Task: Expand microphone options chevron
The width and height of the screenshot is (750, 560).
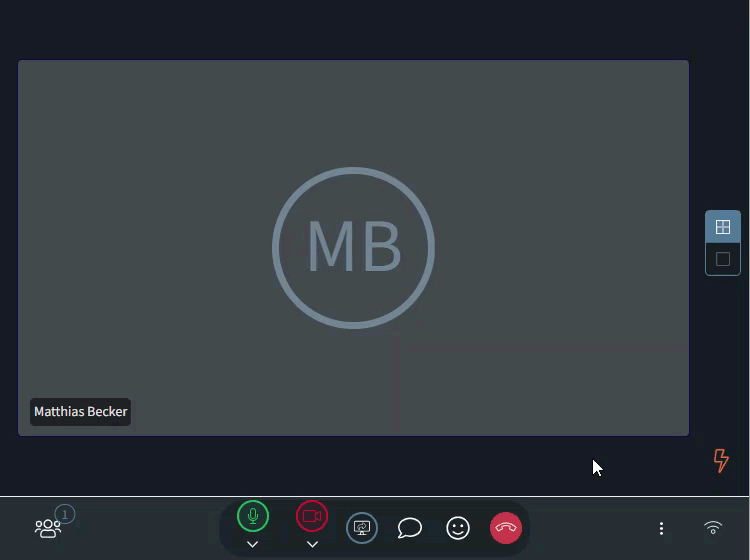Action: pyautogui.click(x=253, y=544)
